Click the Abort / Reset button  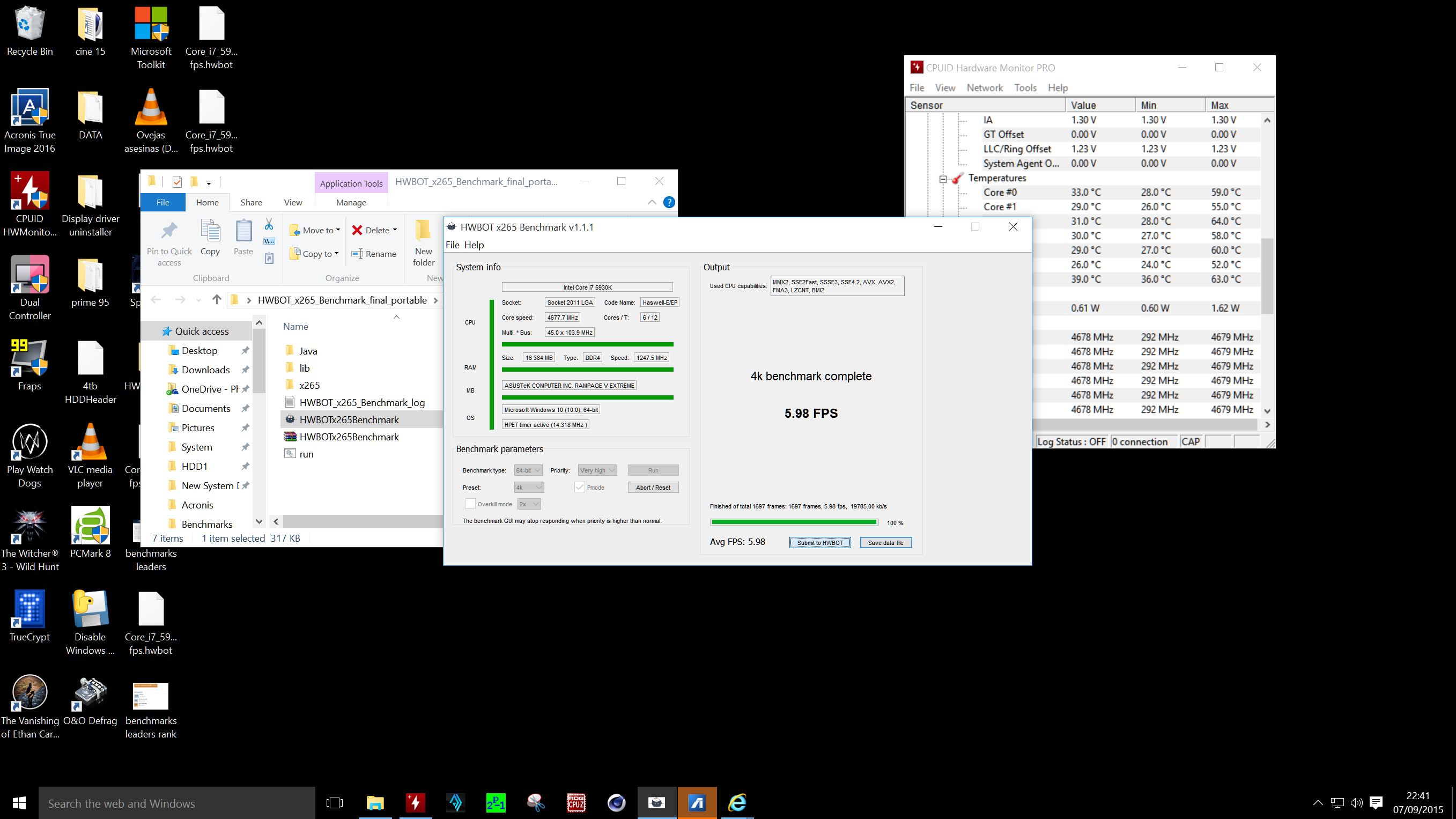653,487
